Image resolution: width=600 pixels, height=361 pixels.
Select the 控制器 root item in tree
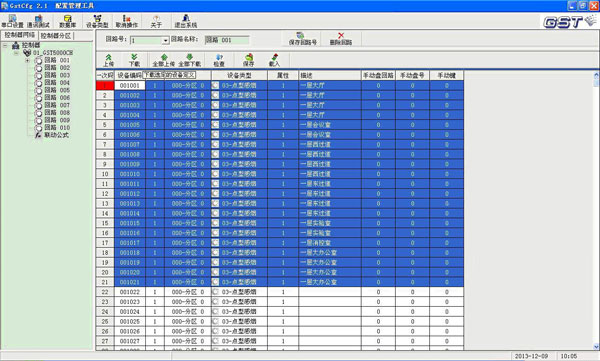click(x=31, y=45)
